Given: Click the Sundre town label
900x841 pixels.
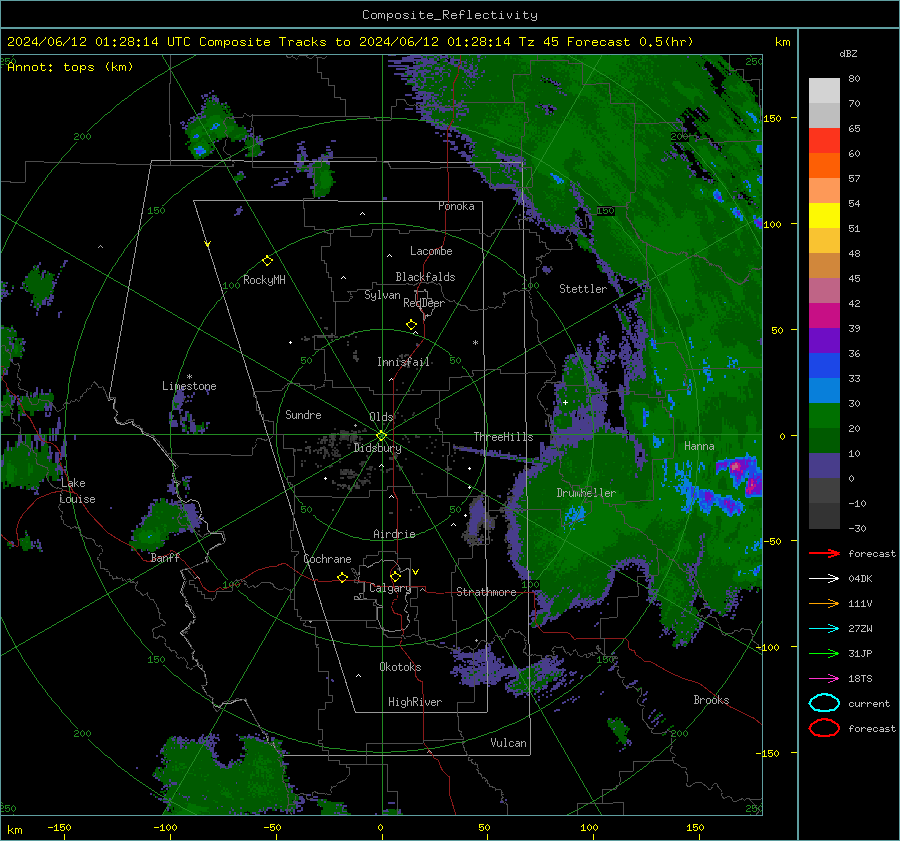Looking at the screenshot, I should tap(303, 414).
